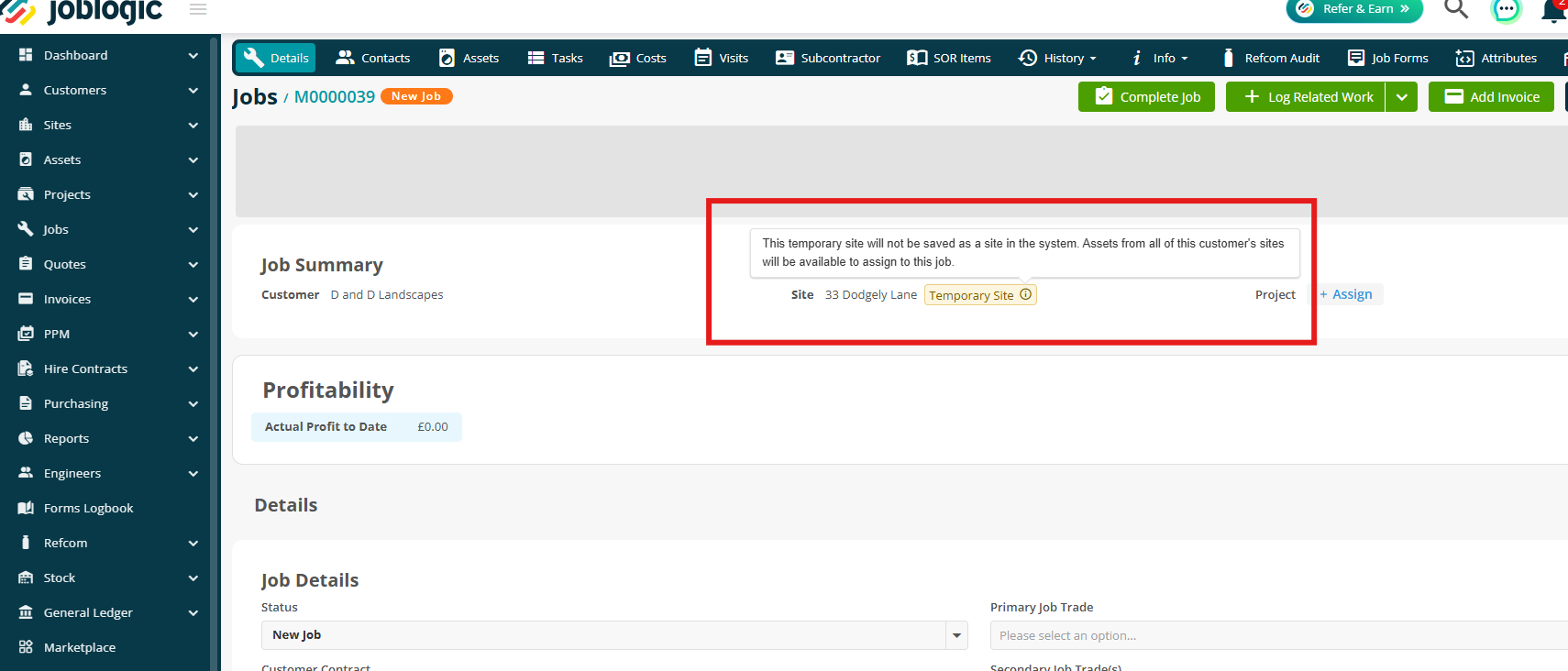Switch to the Refcom Audit tab

click(x=1271, y=58)
